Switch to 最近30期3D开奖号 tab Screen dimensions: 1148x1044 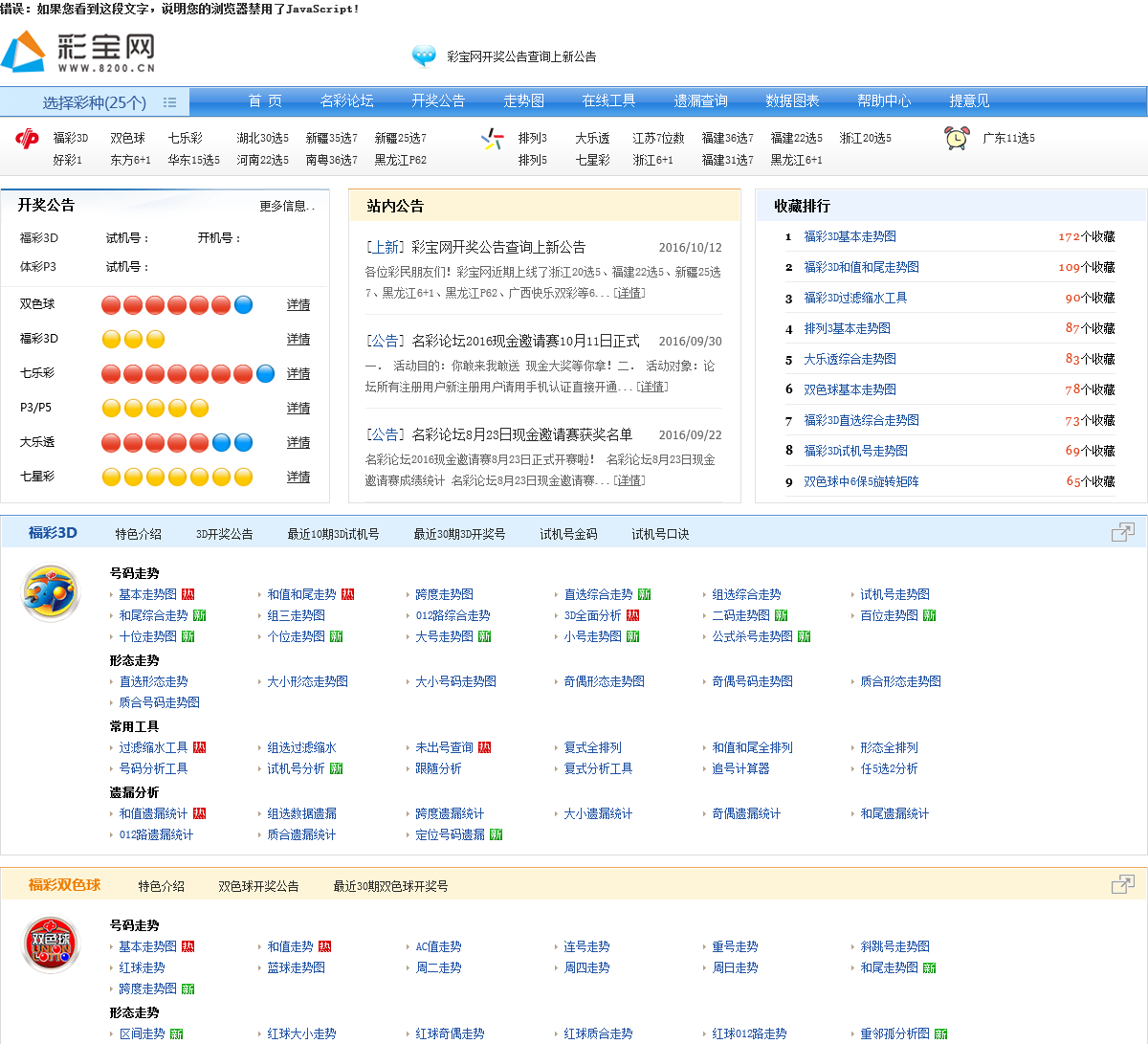(459, 534)
